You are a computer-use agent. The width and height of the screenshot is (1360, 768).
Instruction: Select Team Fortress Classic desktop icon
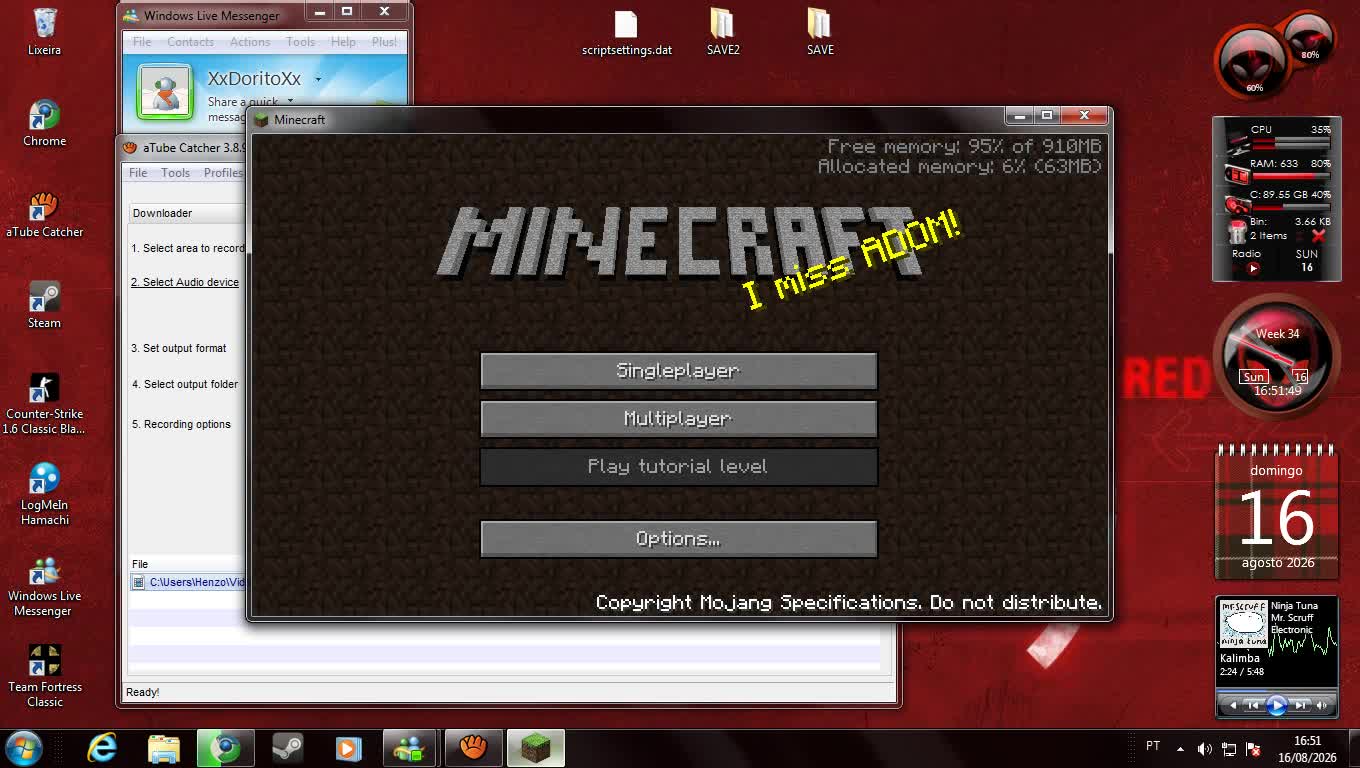(x=44, y=676)
